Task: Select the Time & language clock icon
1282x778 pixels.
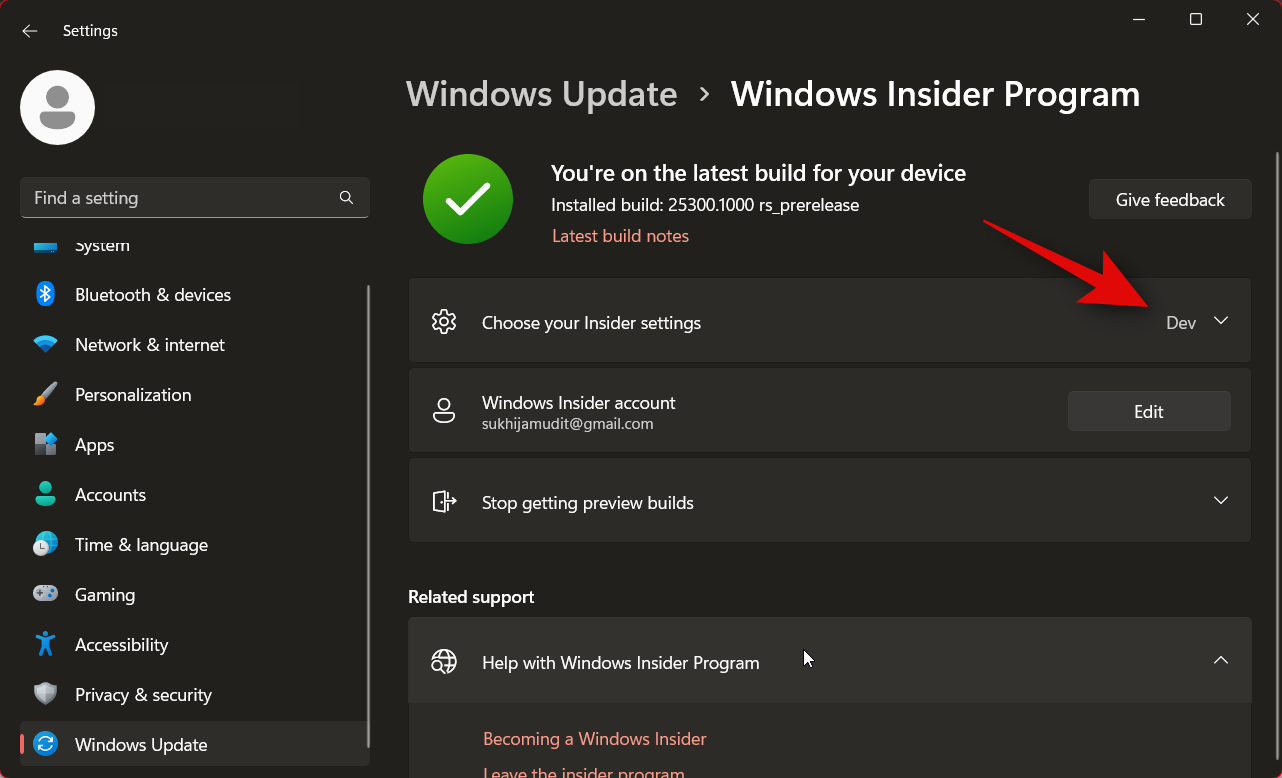Action: [45, 544]
